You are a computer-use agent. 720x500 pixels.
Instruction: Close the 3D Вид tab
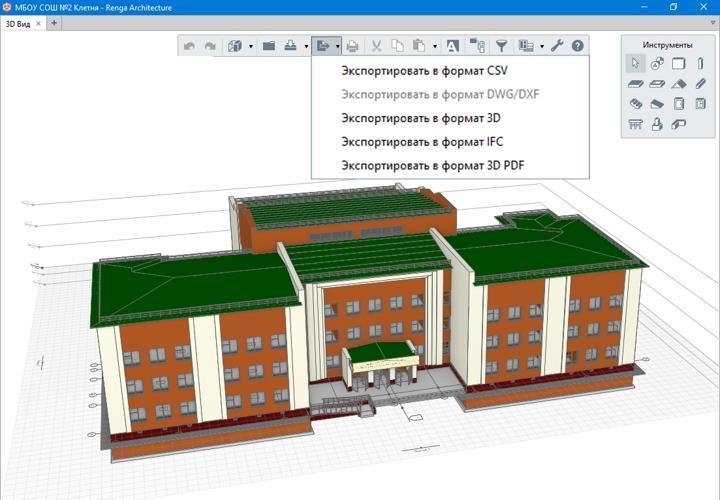39,23
